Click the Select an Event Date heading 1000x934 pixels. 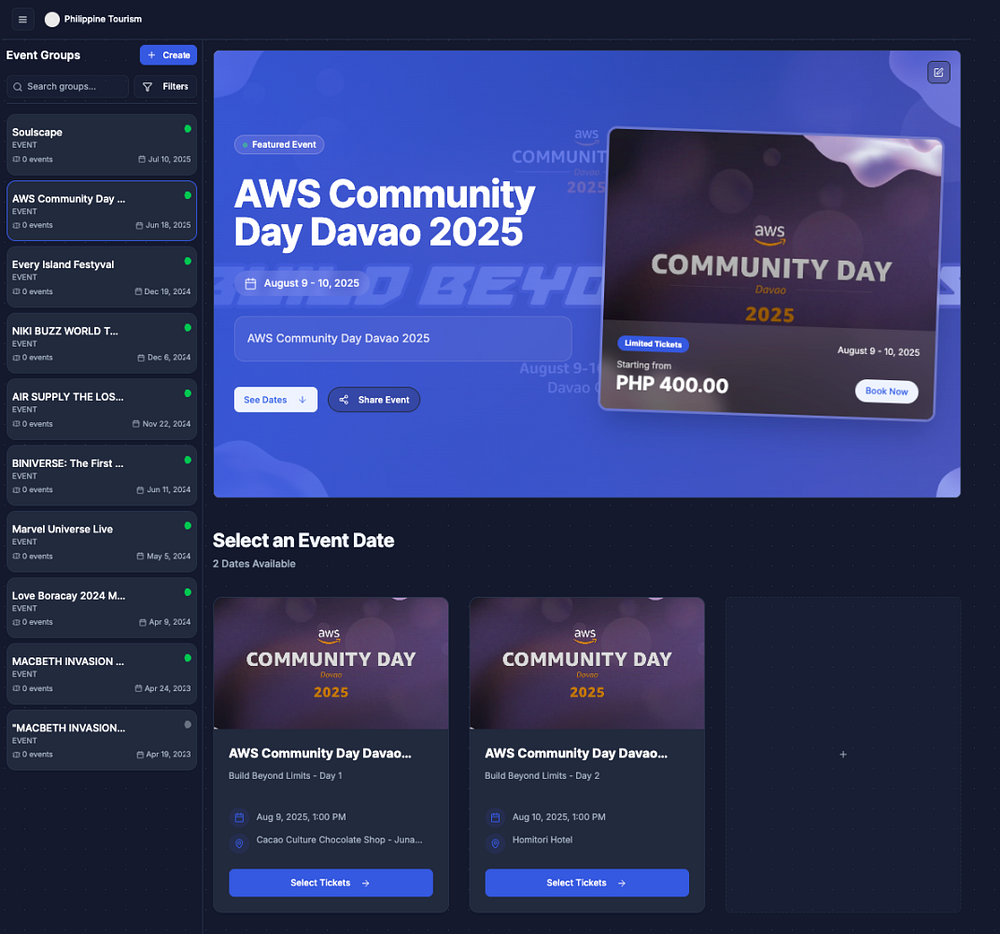[303, 541]
